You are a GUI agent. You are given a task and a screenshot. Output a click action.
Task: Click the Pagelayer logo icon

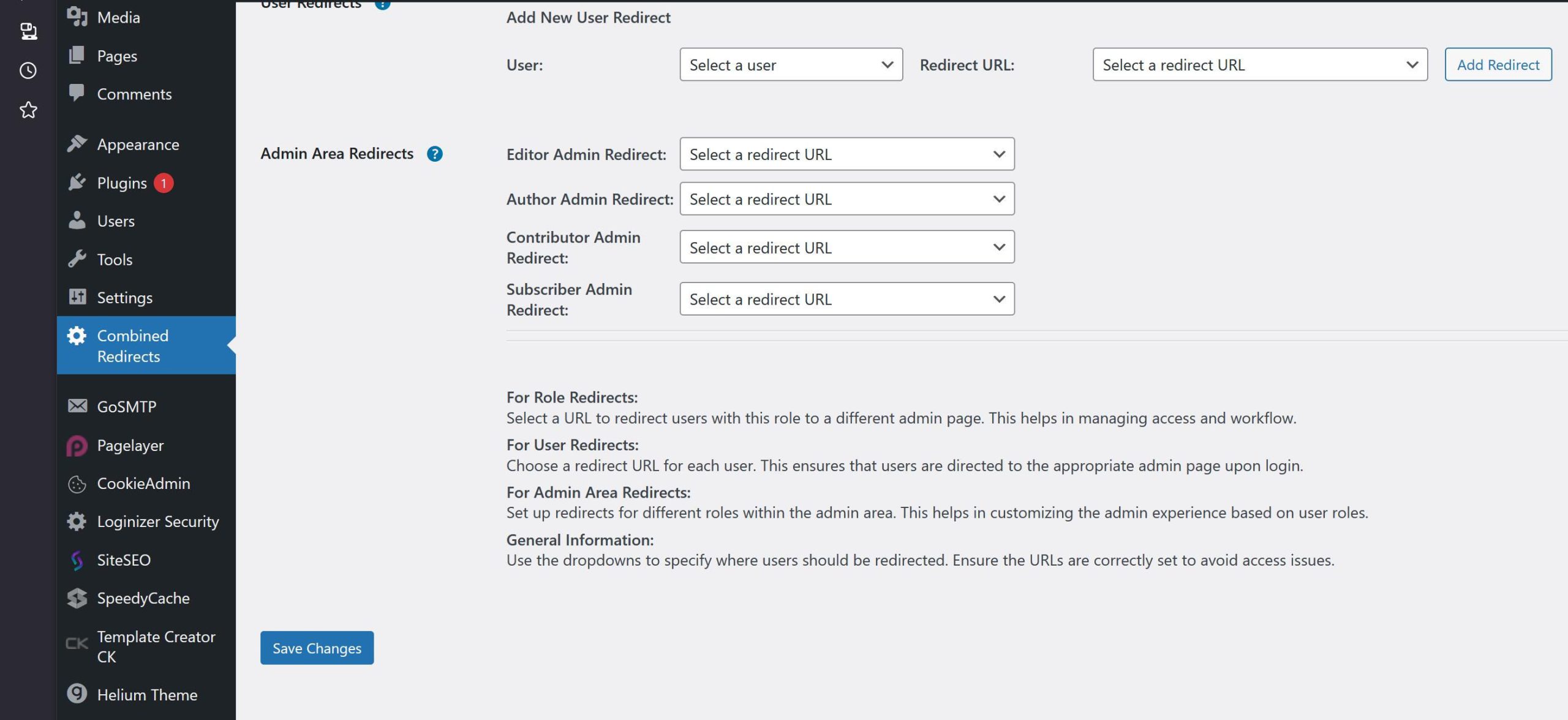77,445
